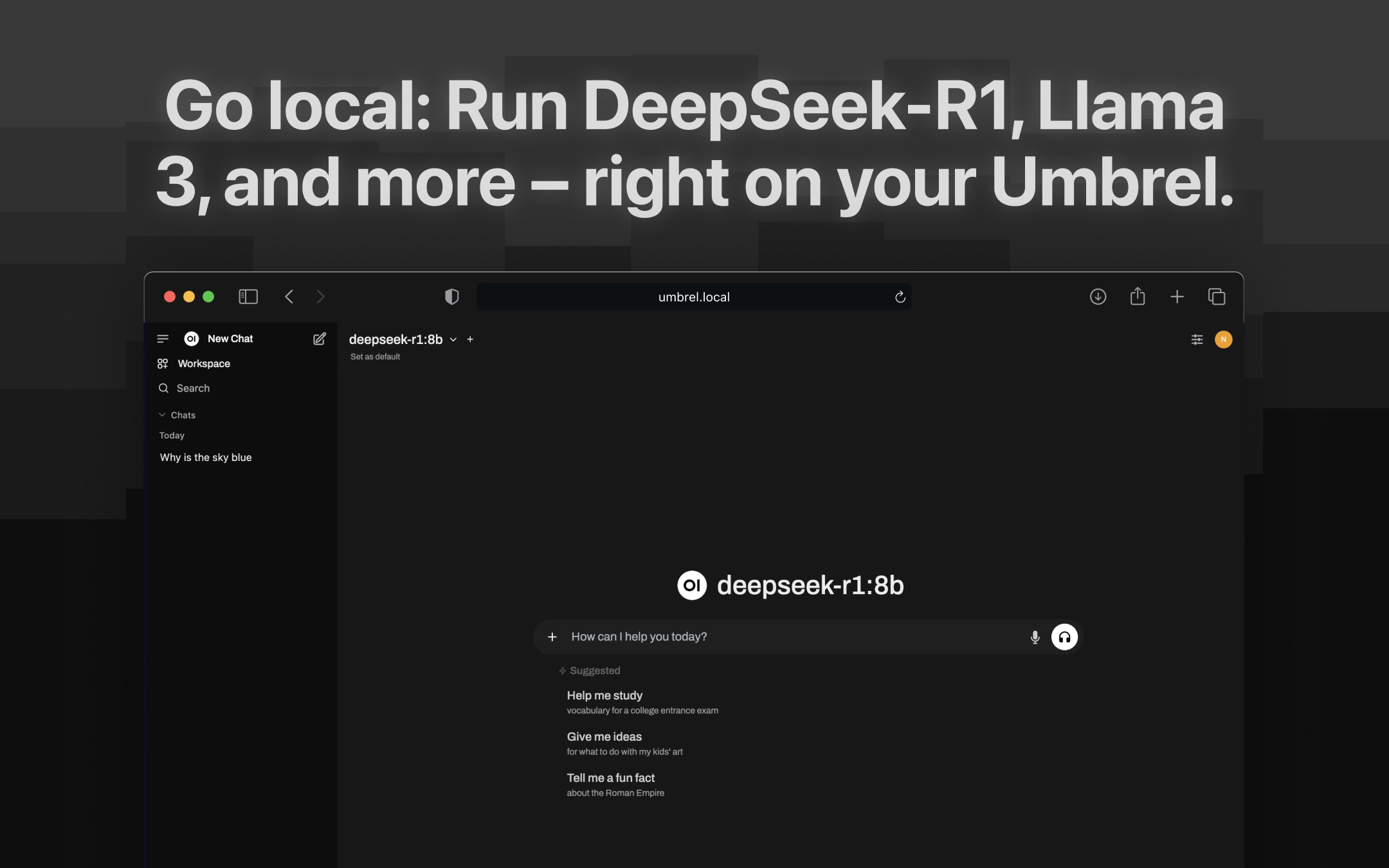Click the Open WebUI logo next to New Chat

point(190,338)
